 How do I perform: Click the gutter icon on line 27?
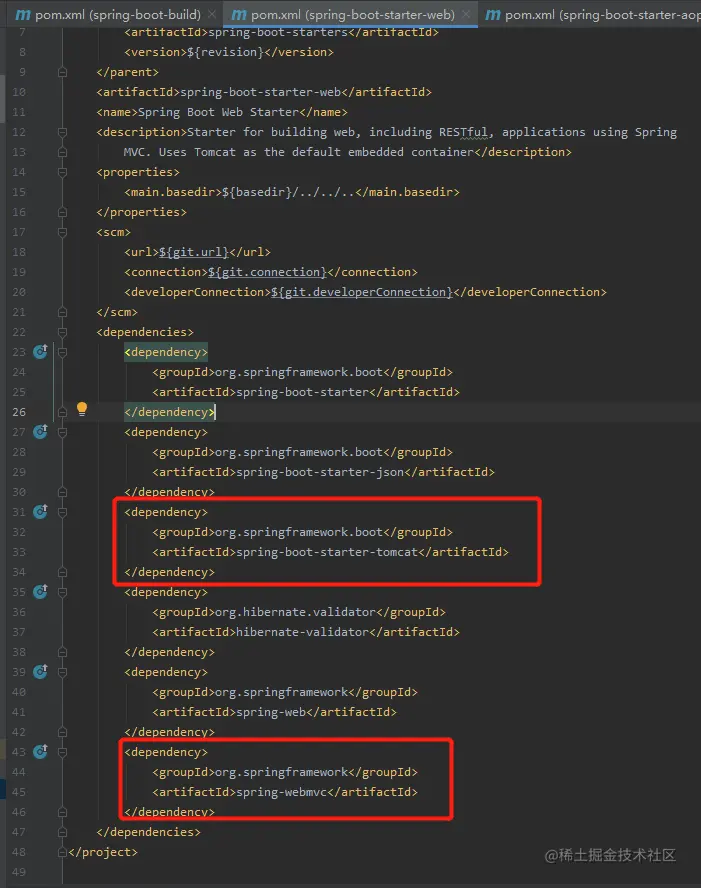click(40, 432)
